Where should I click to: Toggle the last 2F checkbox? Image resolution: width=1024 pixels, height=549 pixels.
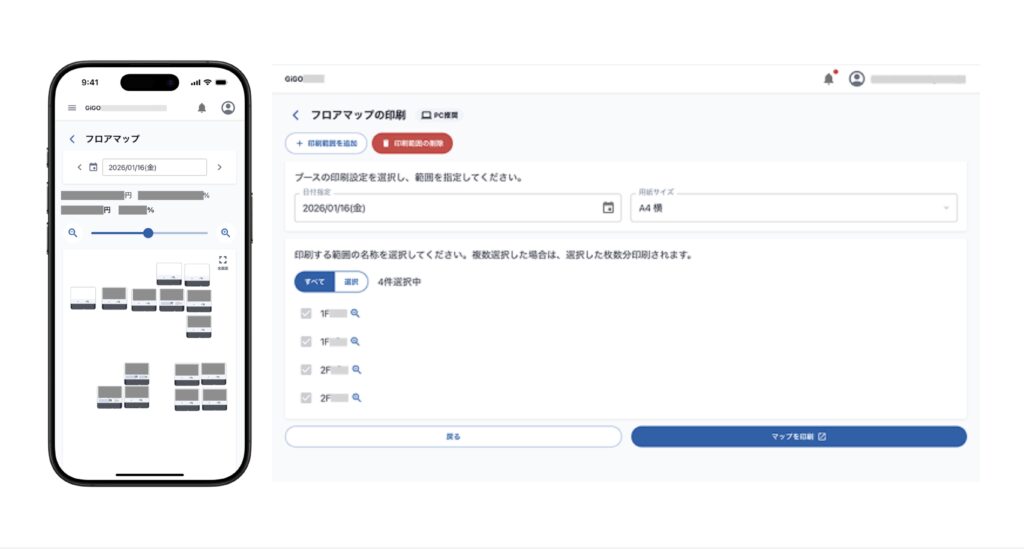point(306,397)
